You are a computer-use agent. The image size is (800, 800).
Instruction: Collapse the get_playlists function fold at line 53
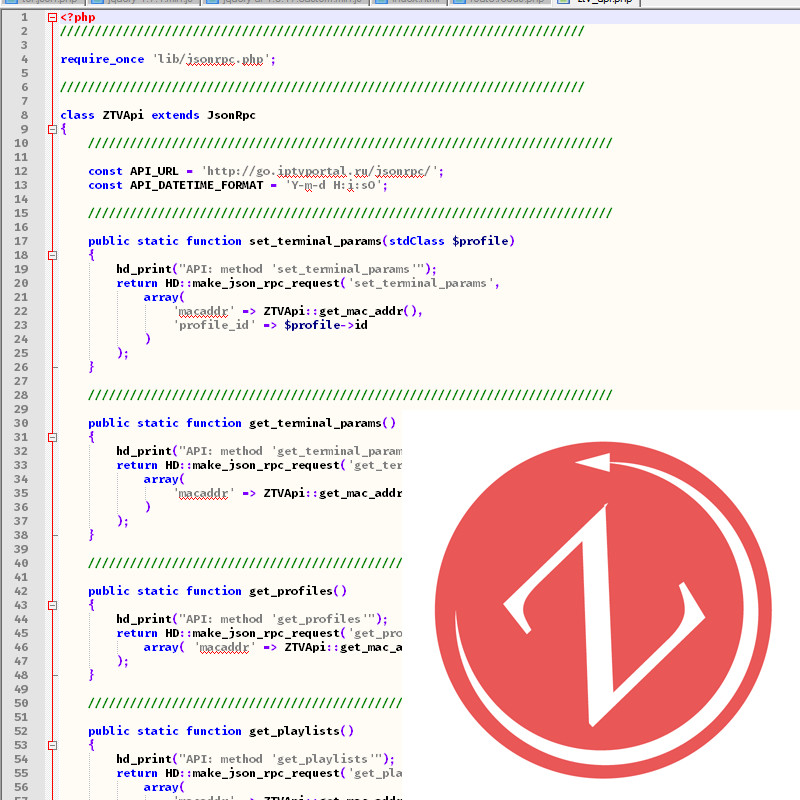52,745
